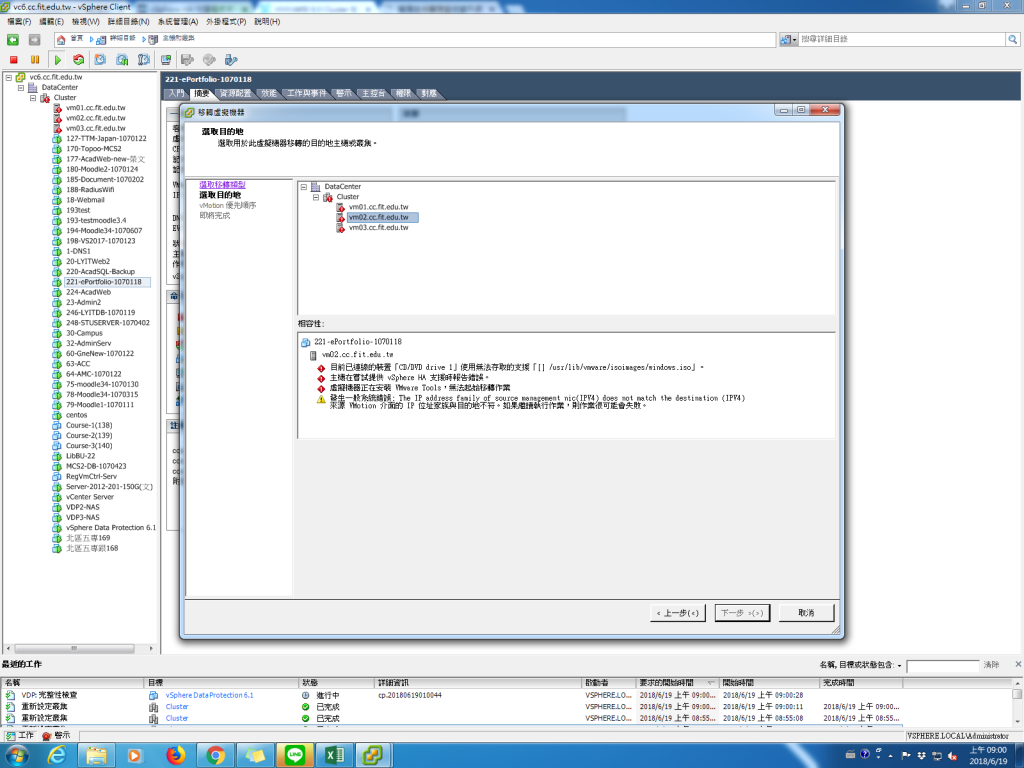
Task: Select vm02.cc.fit.edu.tw host in dialog
Action: pyautogui.click(x=378, y=217)
